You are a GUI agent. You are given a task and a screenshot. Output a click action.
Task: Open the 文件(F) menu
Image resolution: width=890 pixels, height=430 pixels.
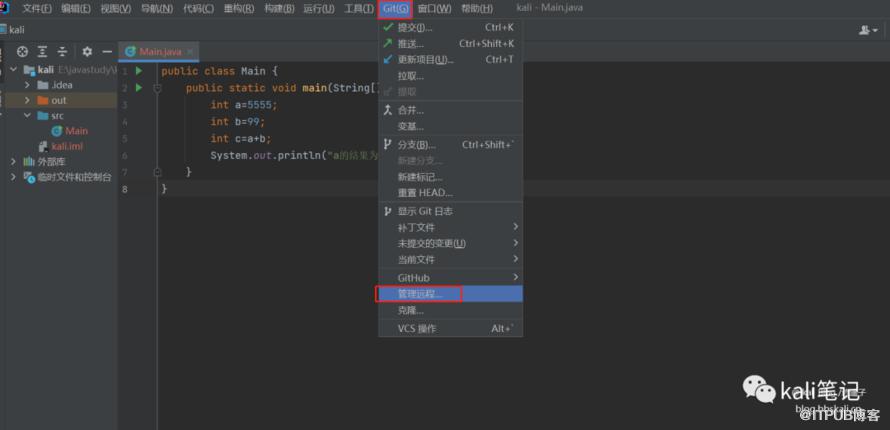click(x=37, y=9)
